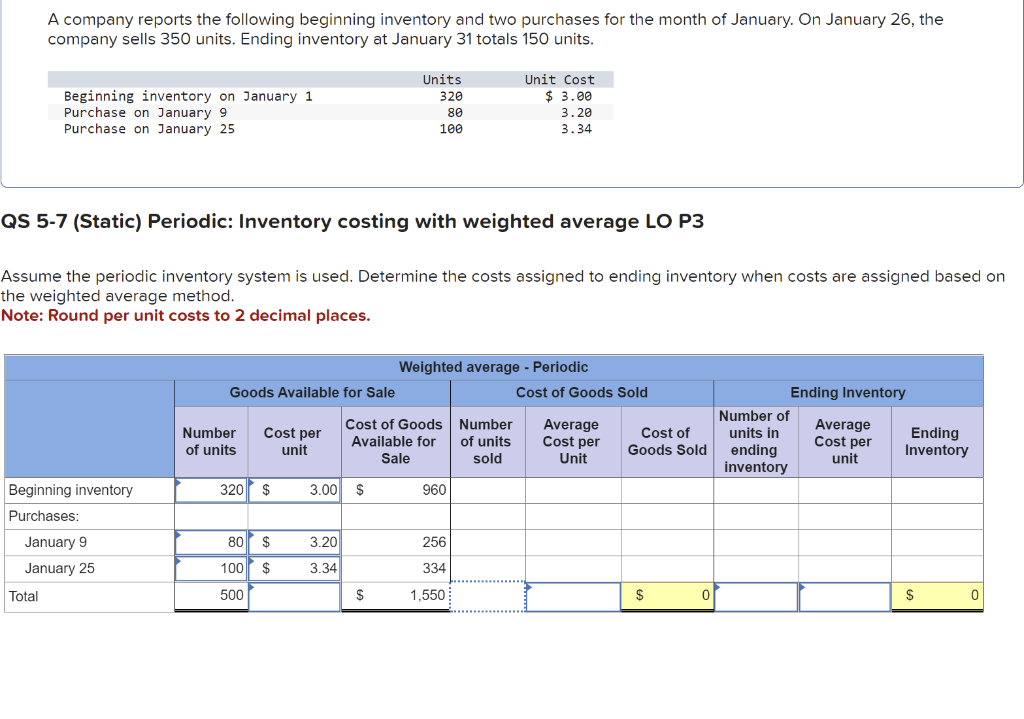Click the January 25 row label
This screenshot has height=719, width=1024.
pyautogui.click(x=59, y=568)
